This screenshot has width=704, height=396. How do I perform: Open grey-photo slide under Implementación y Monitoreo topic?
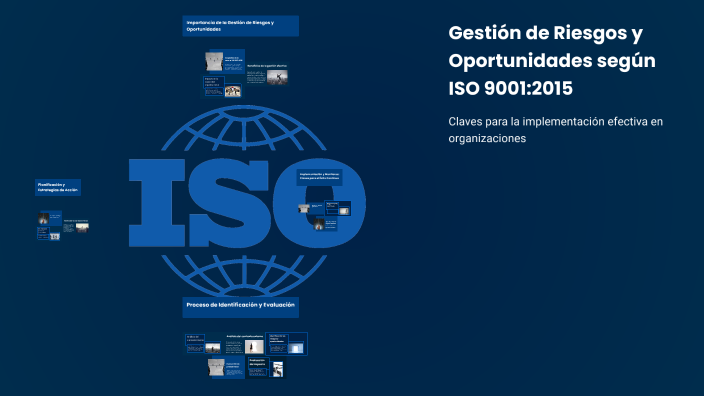(x=311, y=208)
